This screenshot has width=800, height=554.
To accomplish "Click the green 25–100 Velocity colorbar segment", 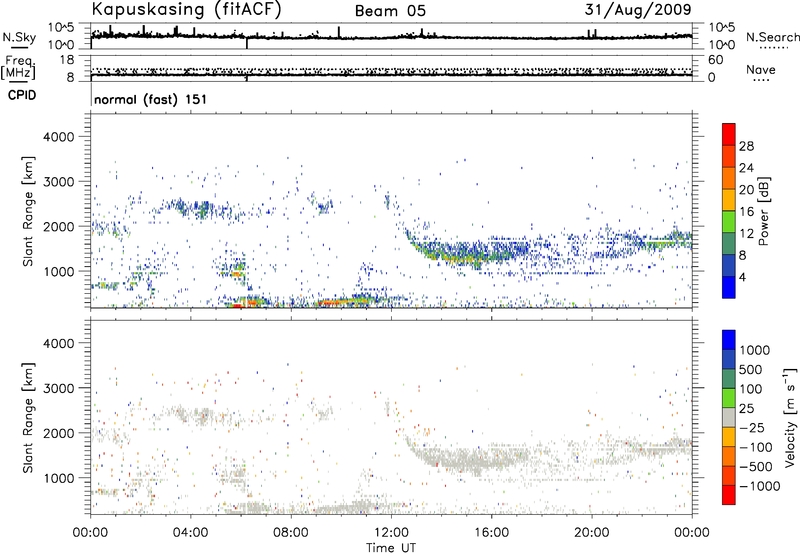I will coord(729,398).
